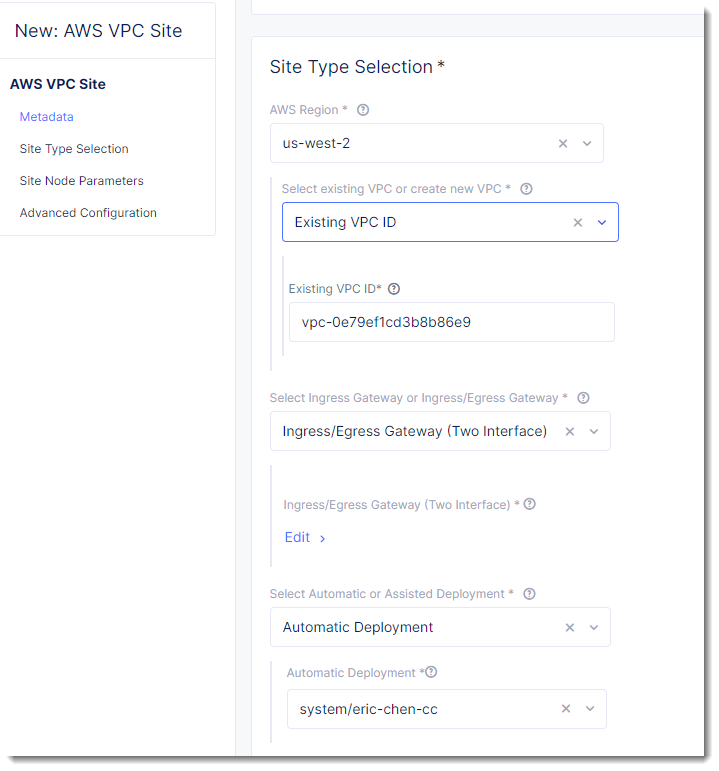
Task: Open the Ingress/Egress Gateway dropdown arrow
Action: (x=594, y=432)
